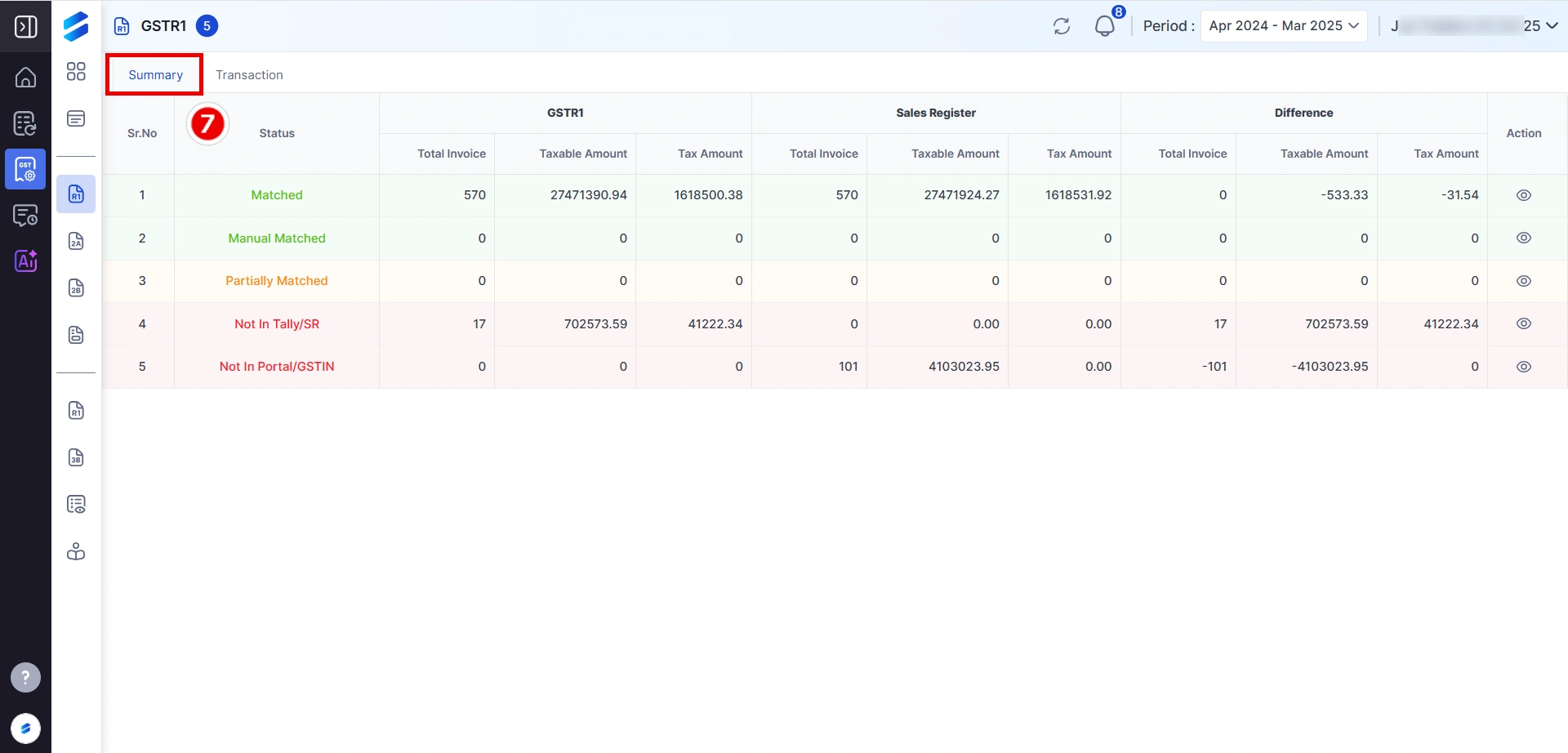1568x753 pixels.
Task: Open the help question mark button
Action: (x=25, y=677)
